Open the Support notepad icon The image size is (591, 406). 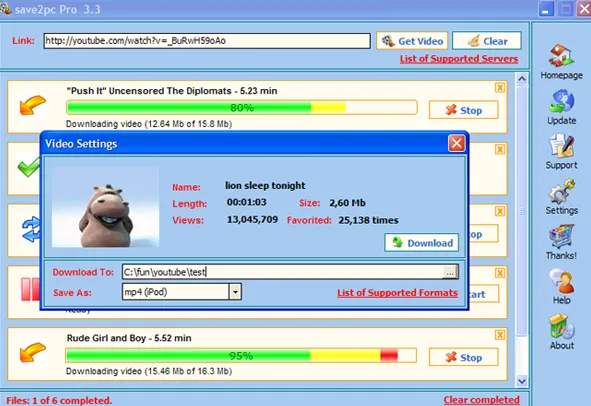(562, 146)
